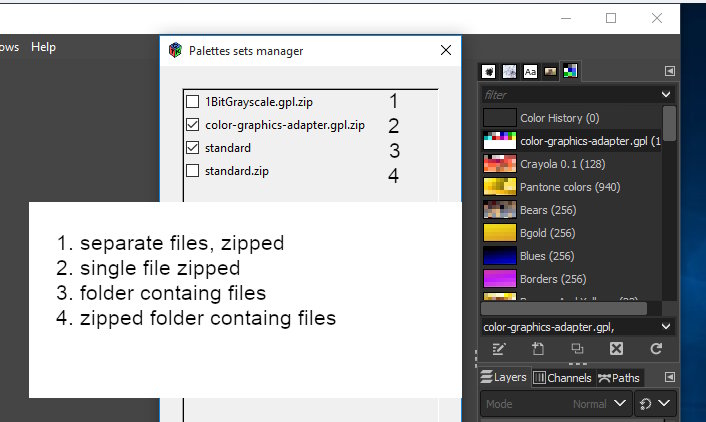This screenshot has height=422, width=706.
Task: Open the layer Mode Normal dropdown
Action: click(x=555, y=404)
